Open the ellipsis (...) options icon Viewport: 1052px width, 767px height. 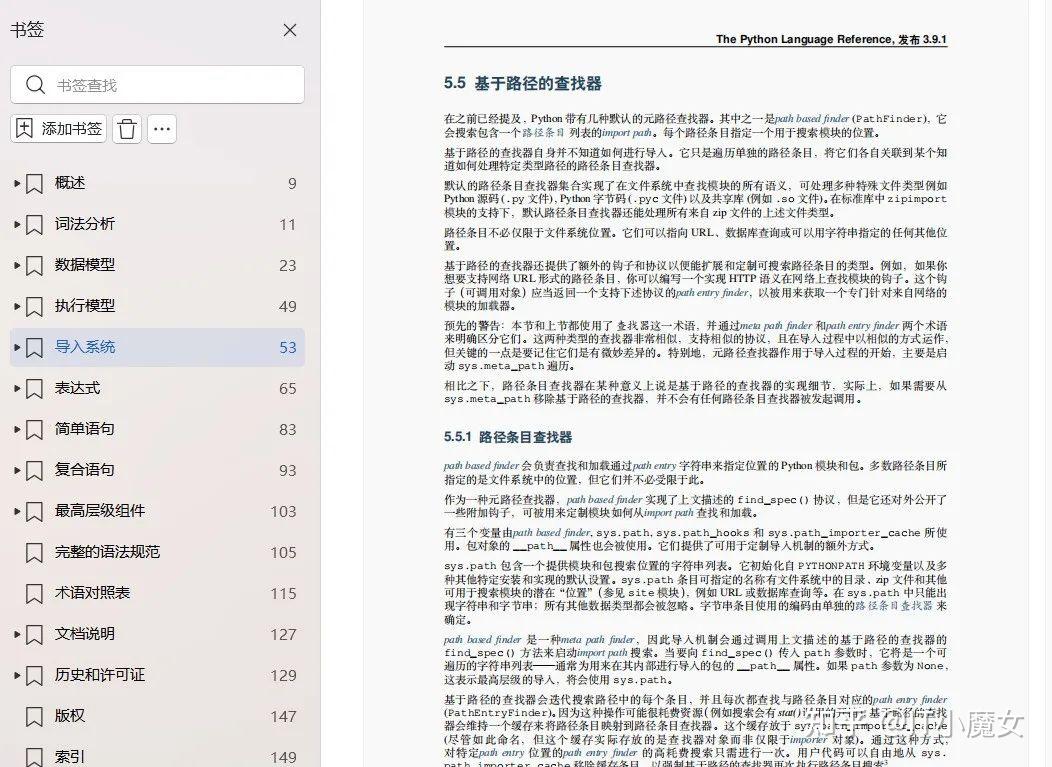162,129
